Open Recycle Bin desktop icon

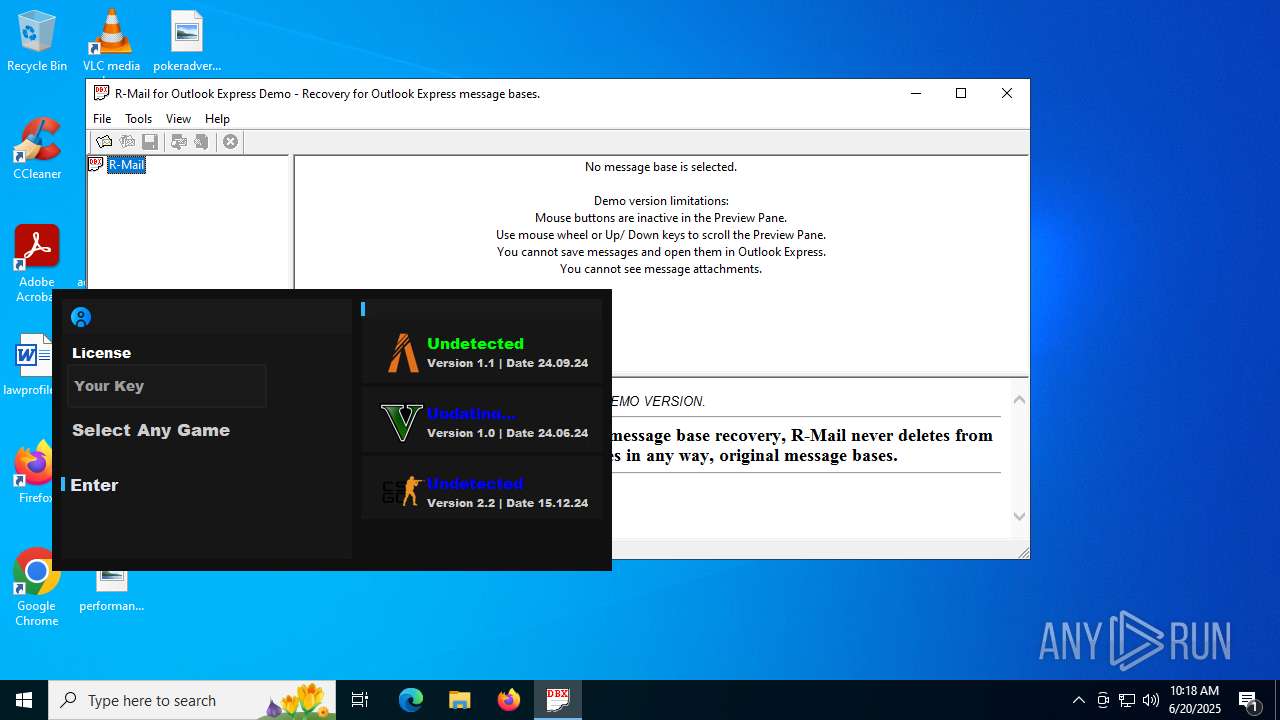[x=37, y=41]
